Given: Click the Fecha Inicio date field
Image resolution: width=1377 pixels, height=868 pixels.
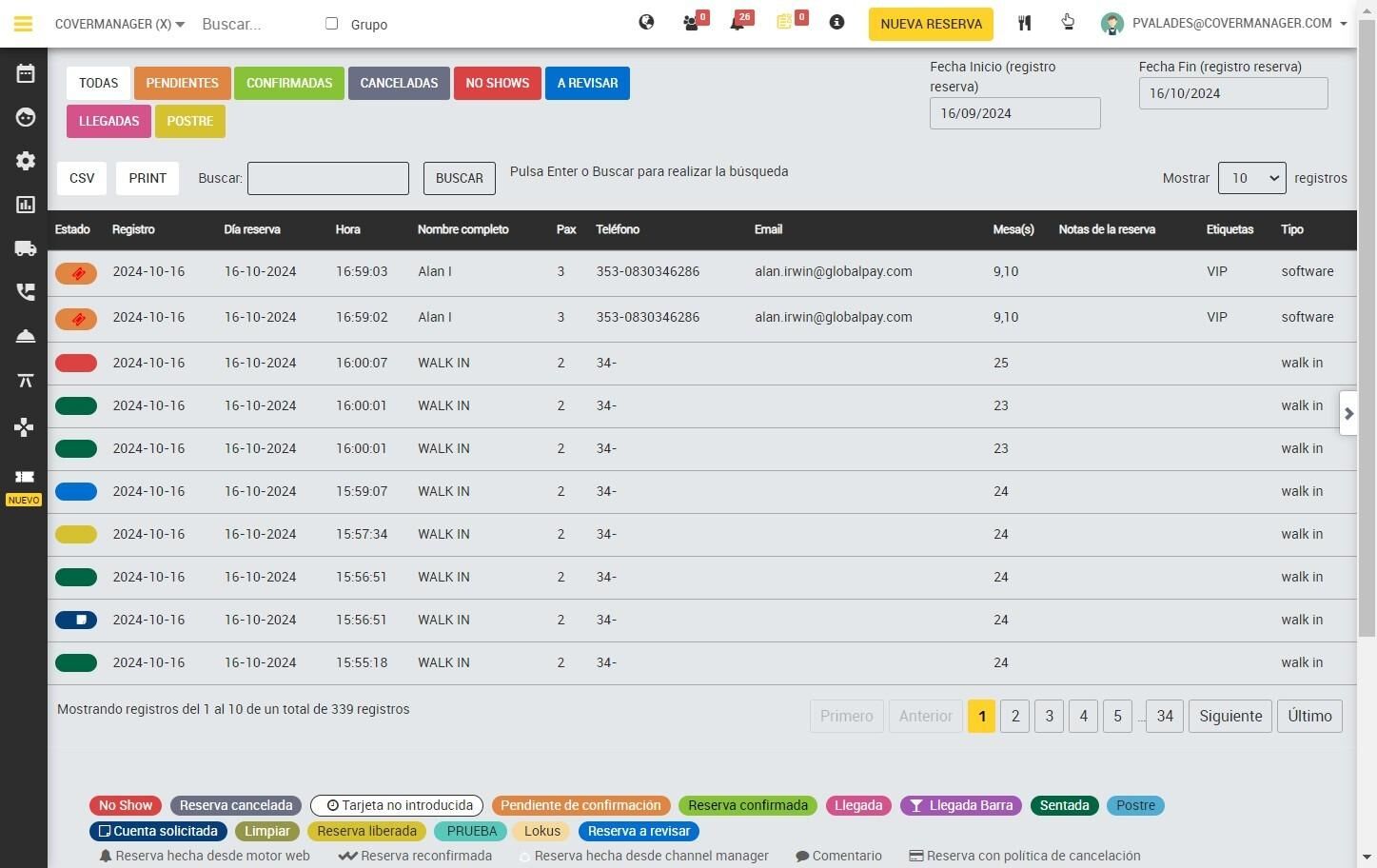Looking at the screenshot, I should tap(1015, 113).
